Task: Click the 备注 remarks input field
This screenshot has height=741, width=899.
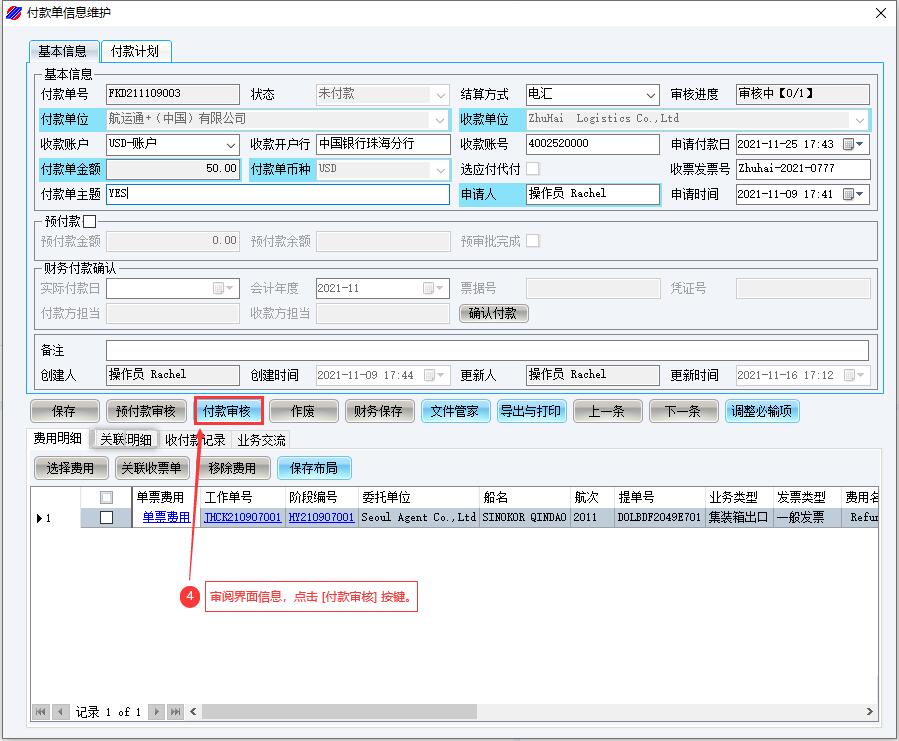Action: (487, 351)
